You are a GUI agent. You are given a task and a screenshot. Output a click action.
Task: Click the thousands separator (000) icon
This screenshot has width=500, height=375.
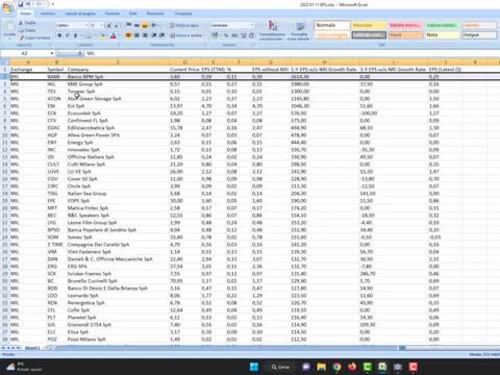[235, 35]
